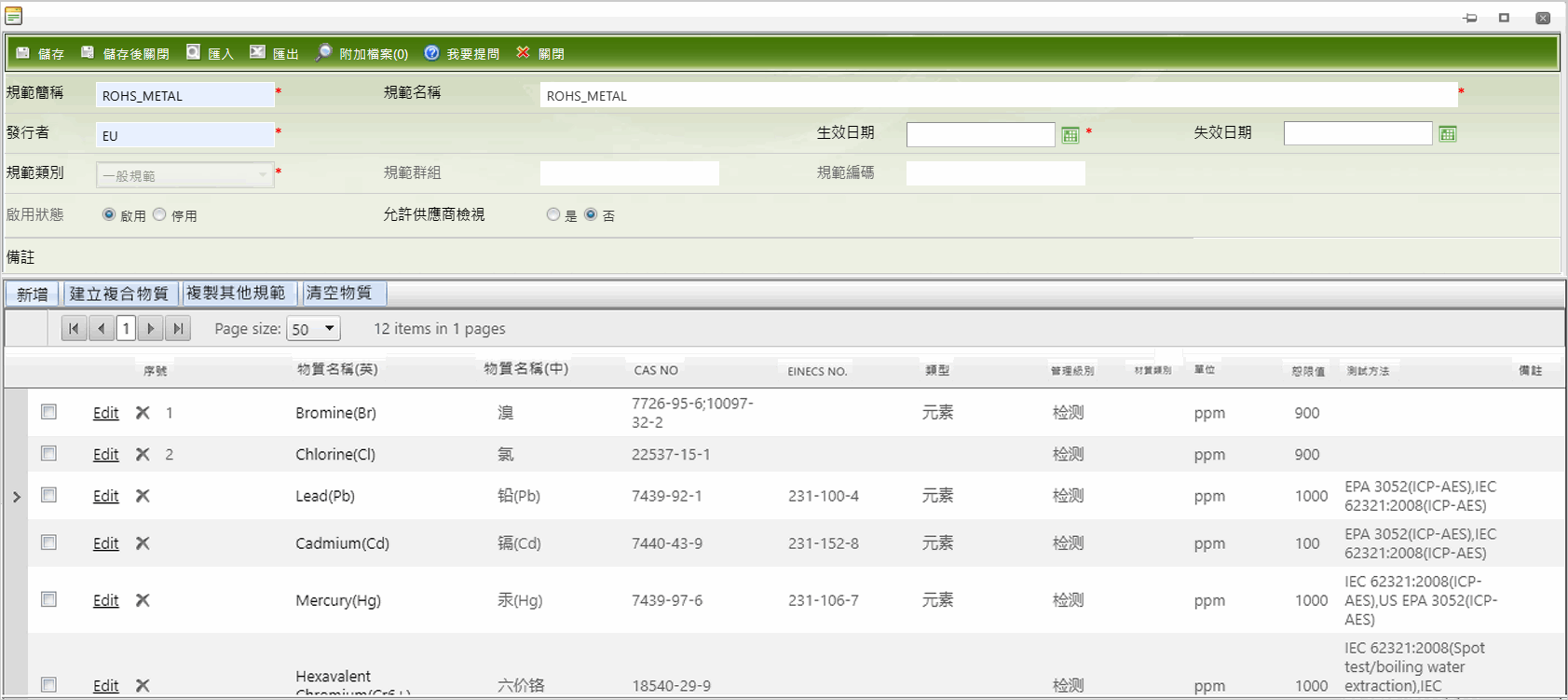
Task: Go to previous page of grid
Action: pyautogui.click(x=101, y=328)
